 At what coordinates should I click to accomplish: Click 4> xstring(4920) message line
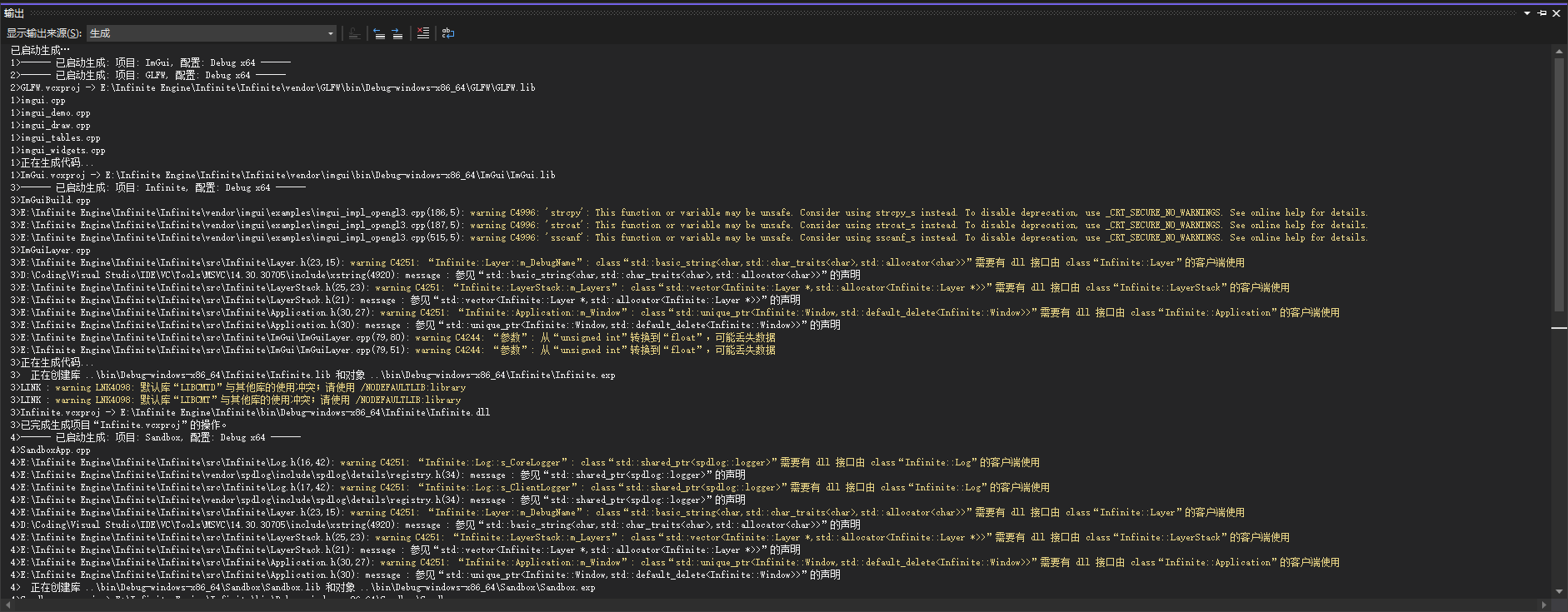click(436, 525)
